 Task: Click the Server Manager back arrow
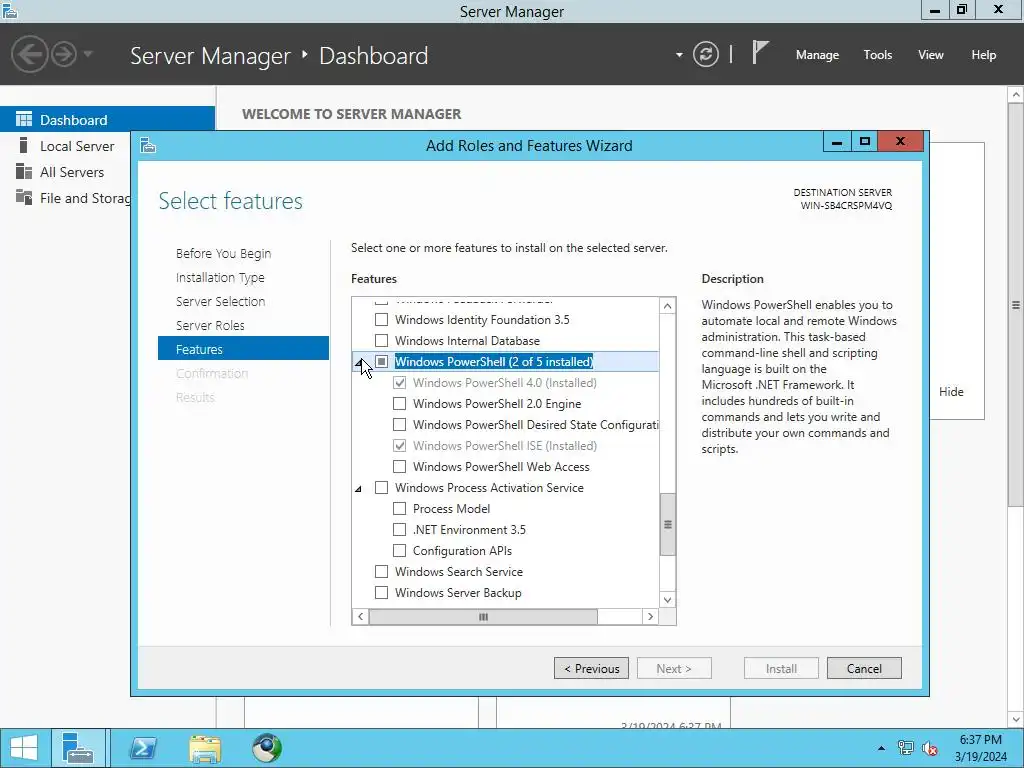click(30, 54)
